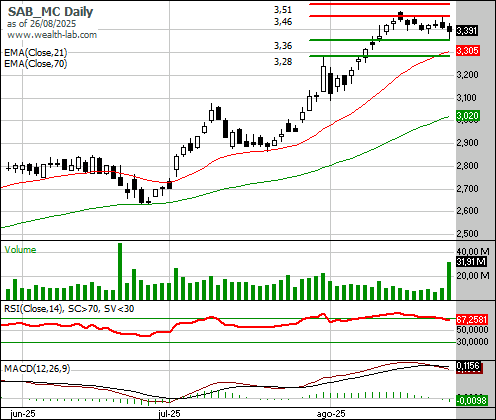The height and width of the screenshot is (420, 496).
Task: Click the 3,100 price axis label
Action: pyautogui.click(x=467, y=98)
